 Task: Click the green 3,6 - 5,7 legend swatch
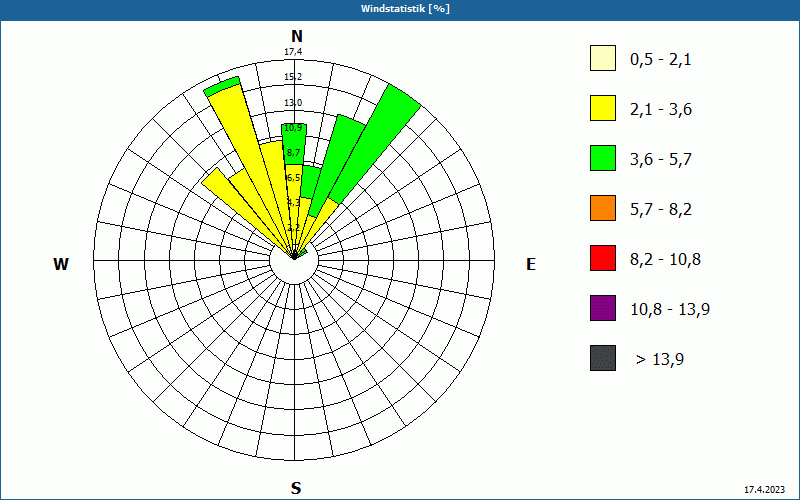click(x=603, y=158)
